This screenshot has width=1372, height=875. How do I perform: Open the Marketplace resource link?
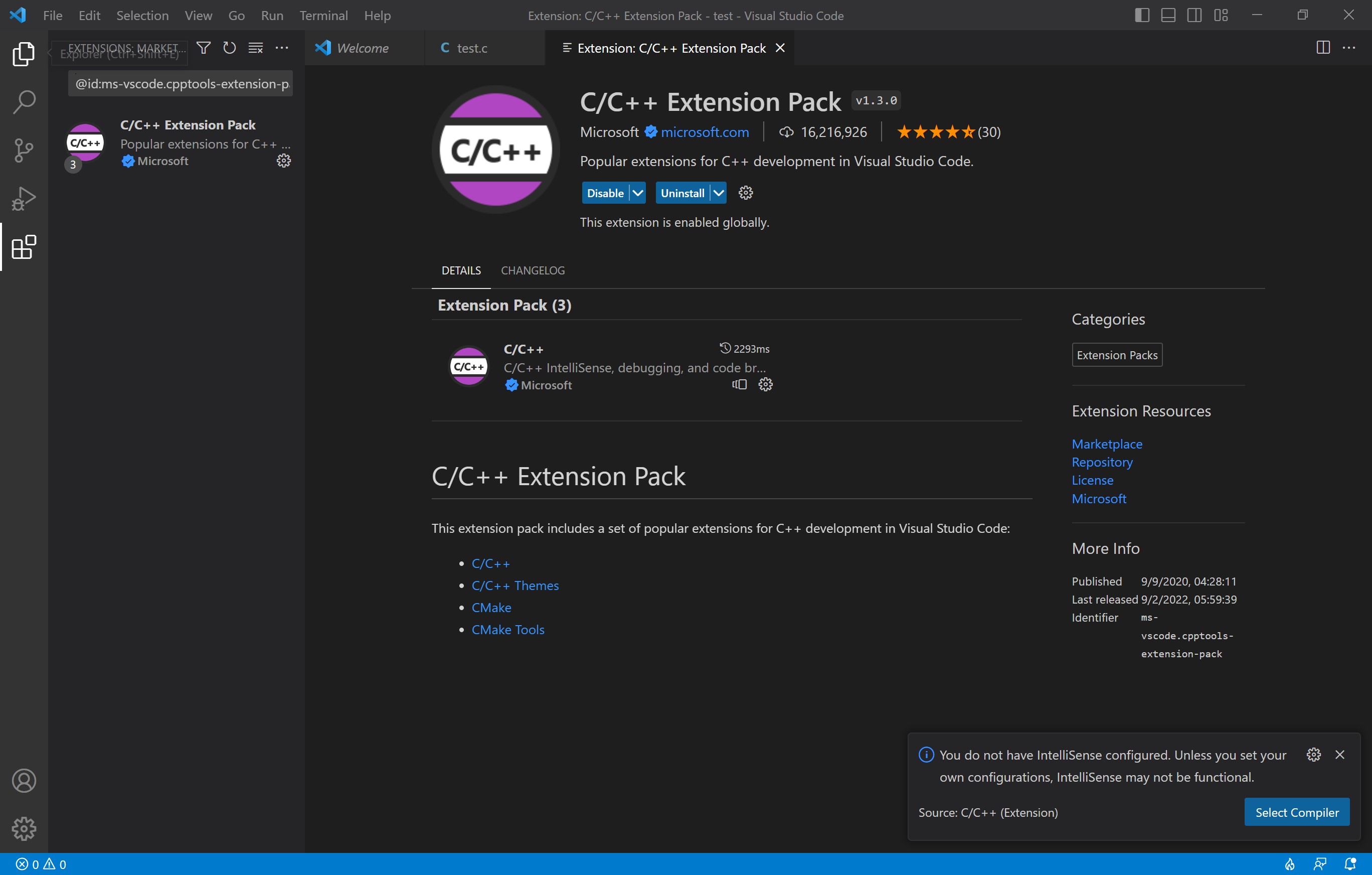(x=1107, y=444)
